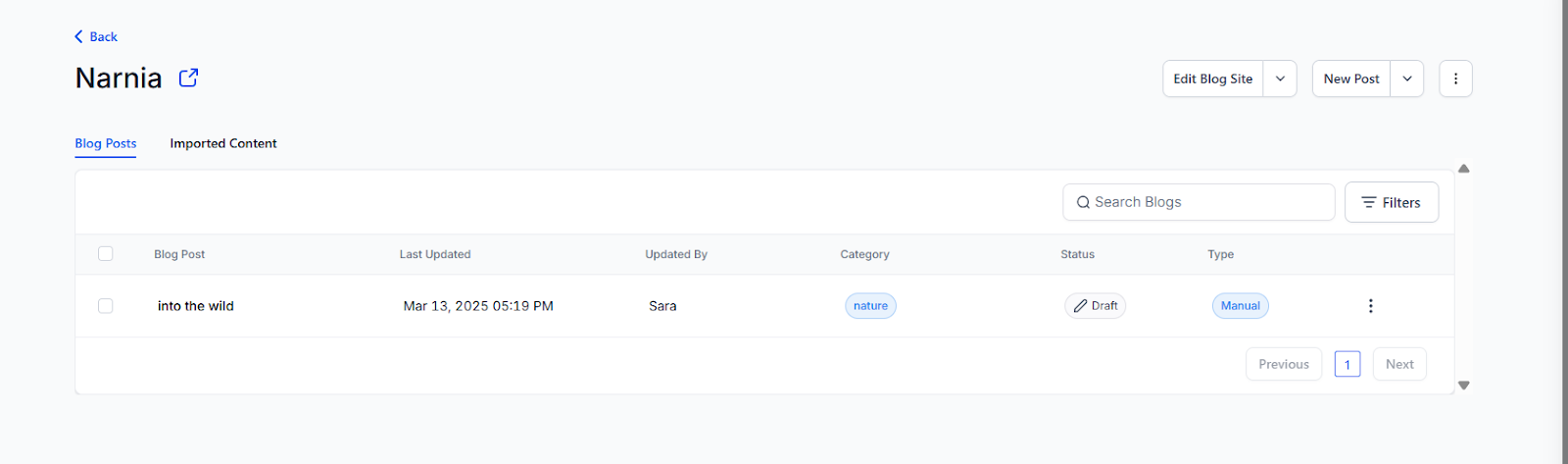Create a New Post
The height and width of the screenshot is (464, 1568).
pos(1350,78)
